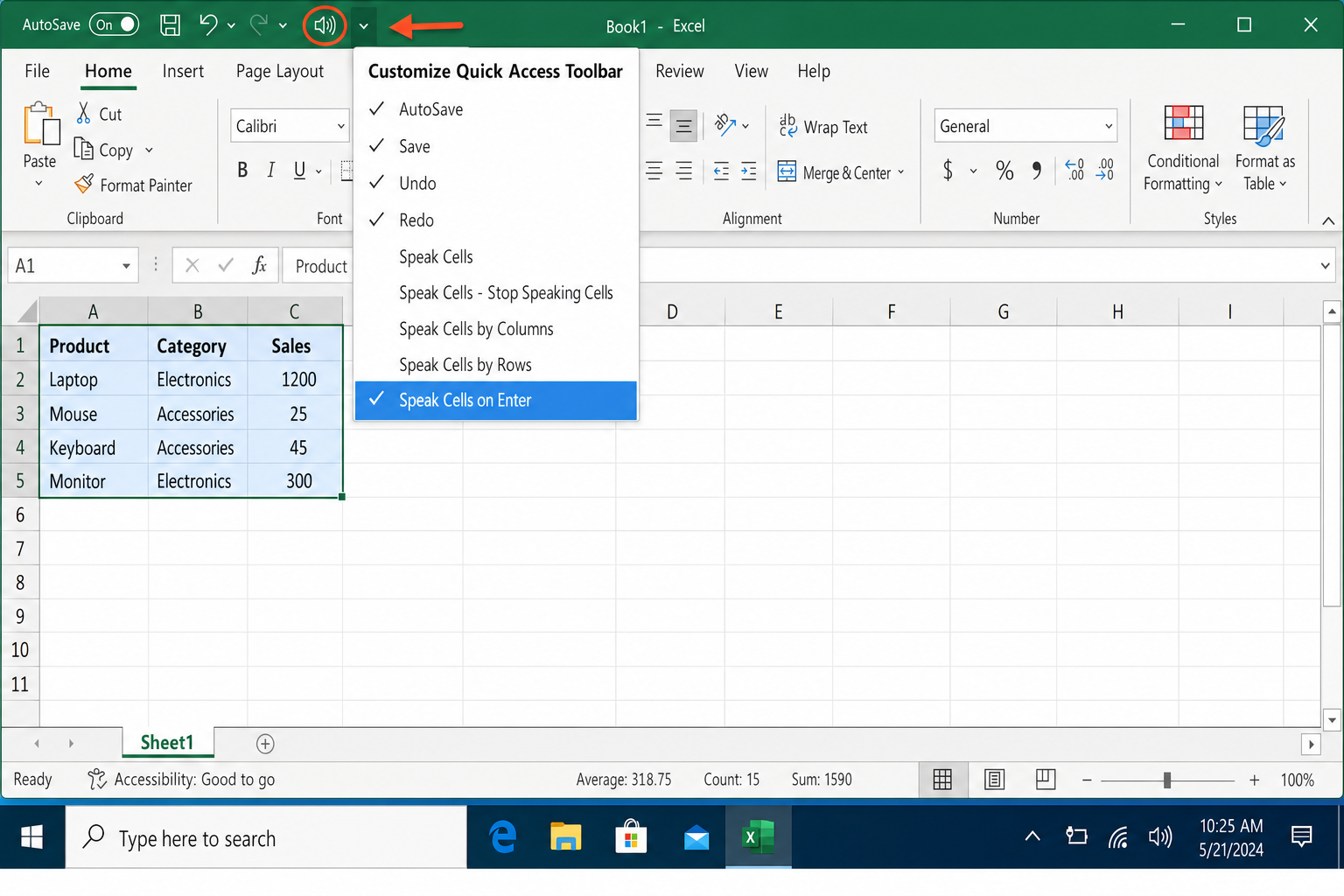This screenshot has width=1344, height=896.
Task: Collapse the ribbon with the chevron
Action: 1328,220
